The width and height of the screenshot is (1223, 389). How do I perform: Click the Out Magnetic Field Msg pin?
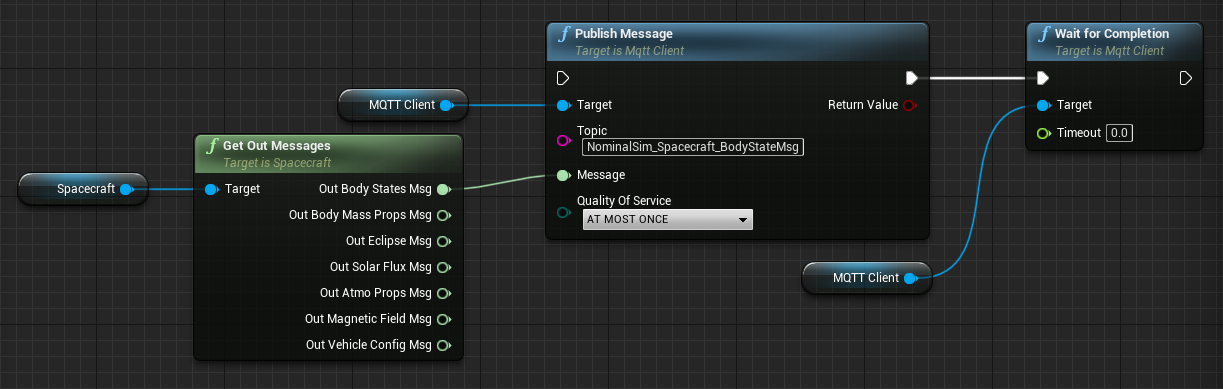[x=443, y=319]
